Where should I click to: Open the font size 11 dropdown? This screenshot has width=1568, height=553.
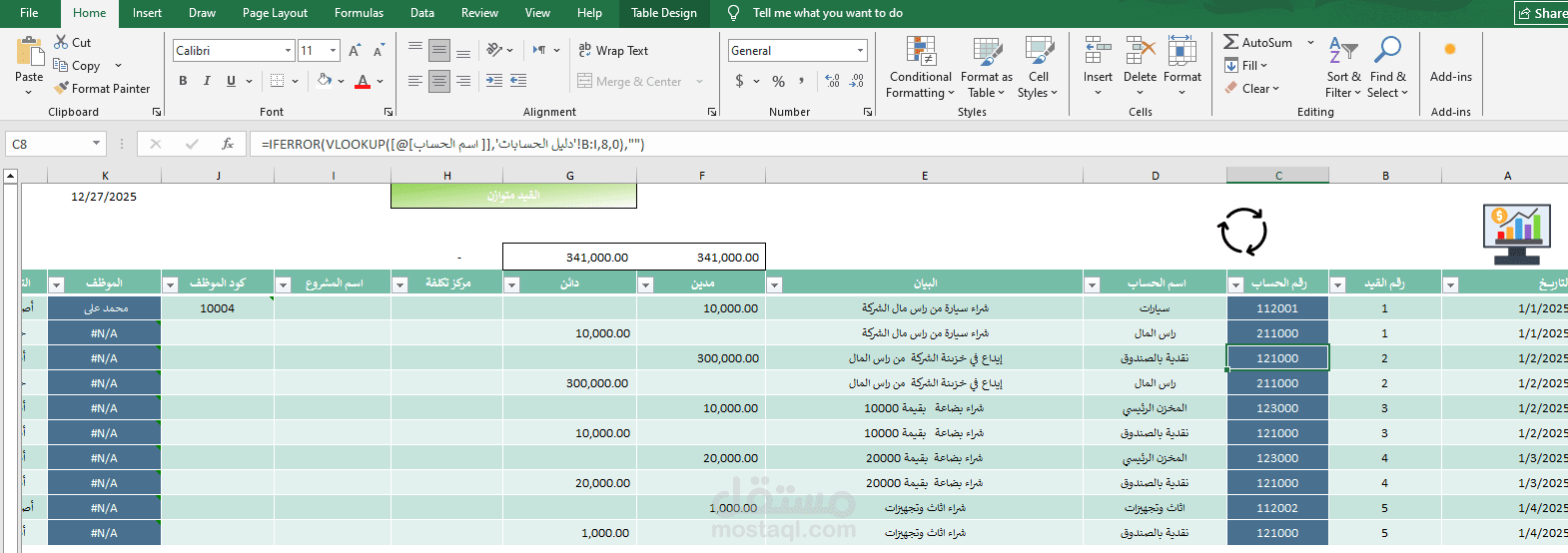(333, 50)
